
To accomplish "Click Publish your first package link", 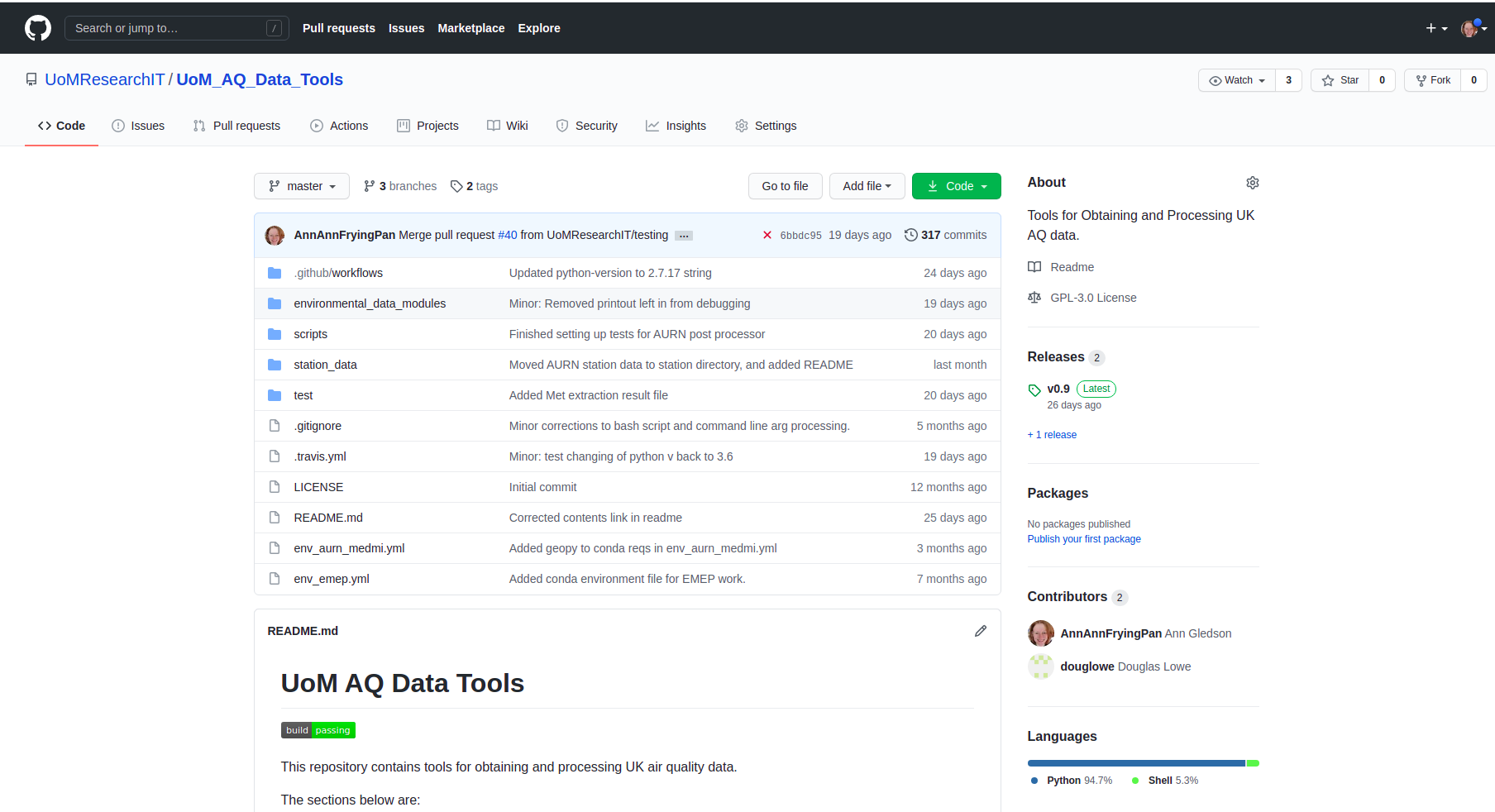I will click(x=1084, y=539).
